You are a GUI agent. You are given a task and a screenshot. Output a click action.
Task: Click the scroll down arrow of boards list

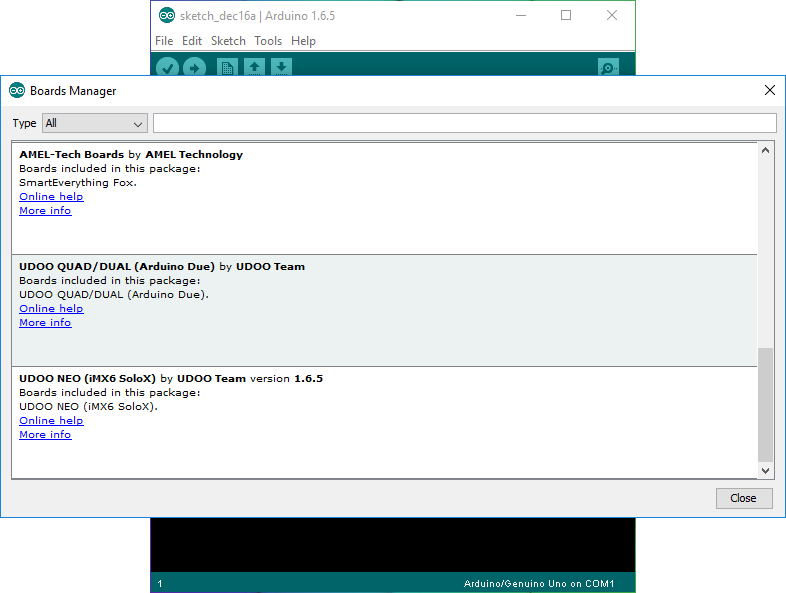pos(765,470)
